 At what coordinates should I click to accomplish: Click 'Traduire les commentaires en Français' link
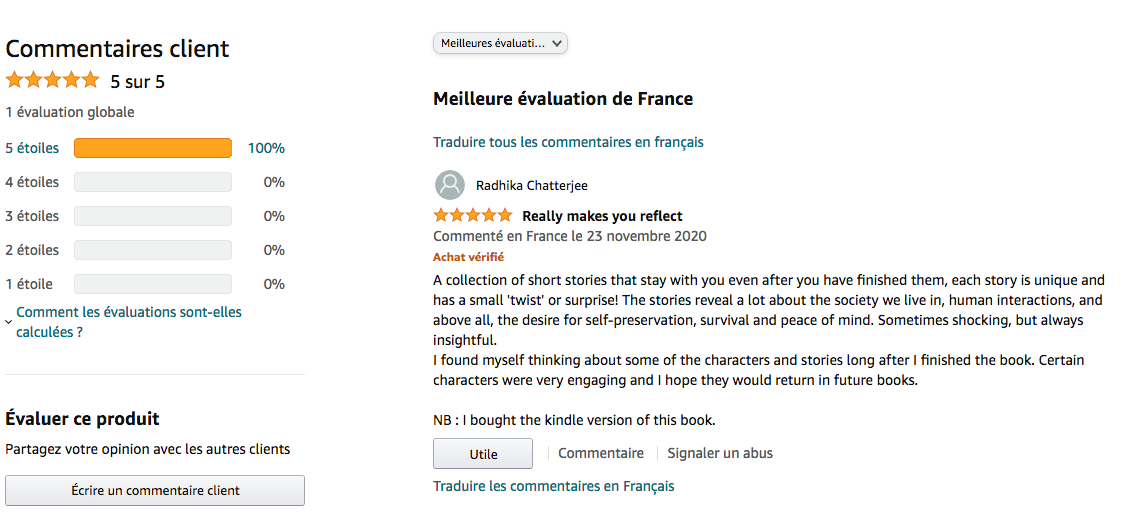click(553, 486)
